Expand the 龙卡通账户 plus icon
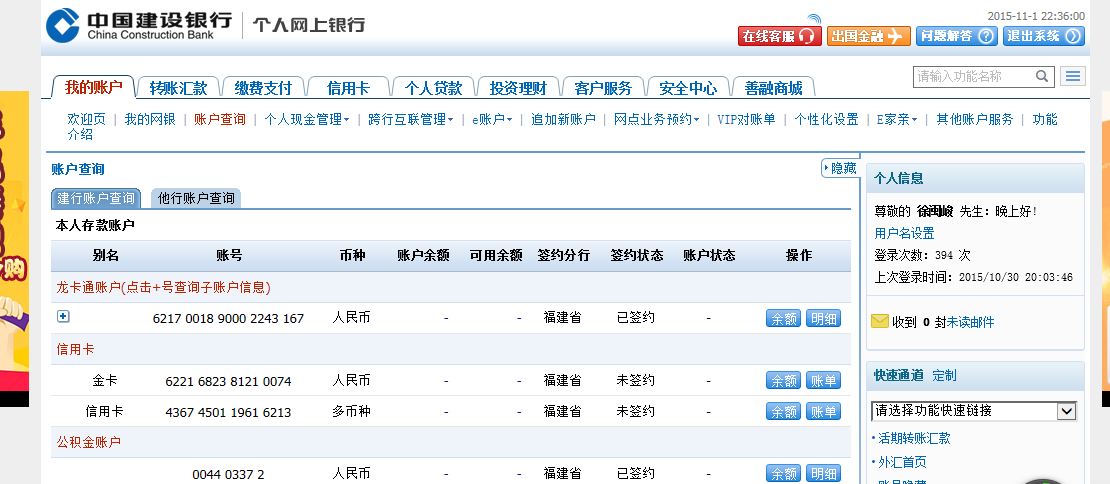The width and height of the screenshot is (1110, 484). pyautogui.click(x=63, y=317)
